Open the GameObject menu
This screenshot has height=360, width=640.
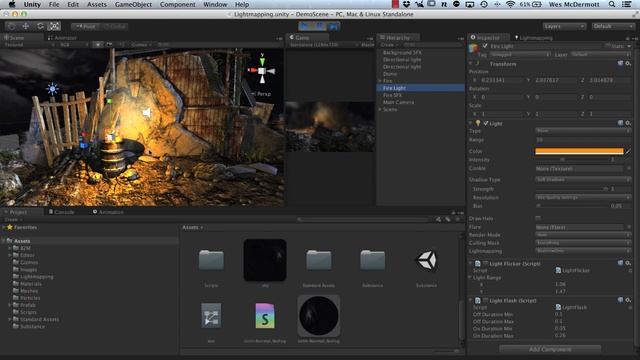click(x=133, y=4)
